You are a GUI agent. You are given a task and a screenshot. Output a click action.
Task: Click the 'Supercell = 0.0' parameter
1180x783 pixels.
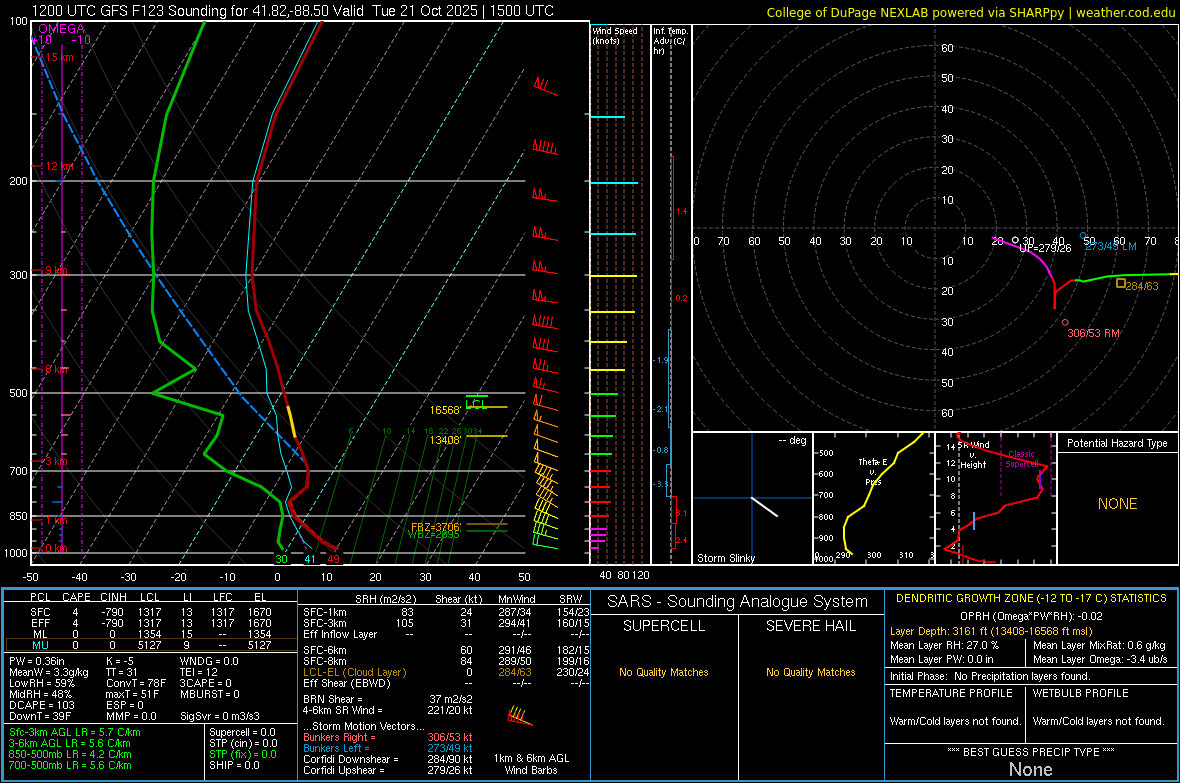coord(242,732)
